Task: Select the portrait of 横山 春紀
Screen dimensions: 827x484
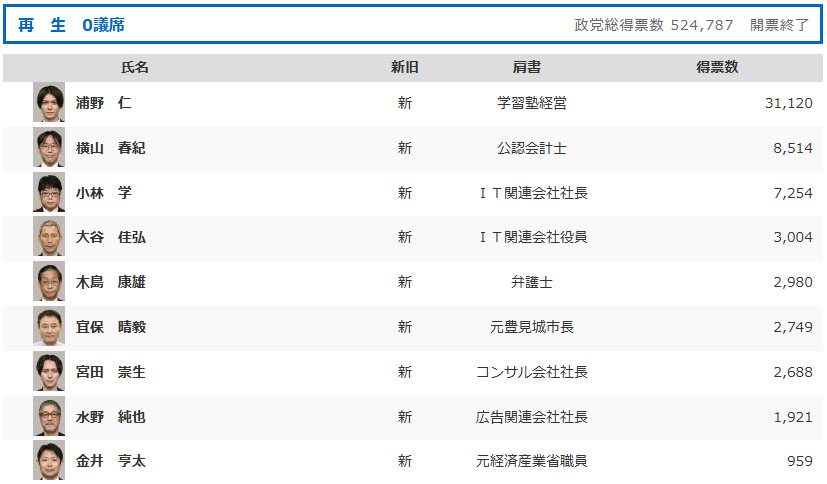Action: [49, 148]
